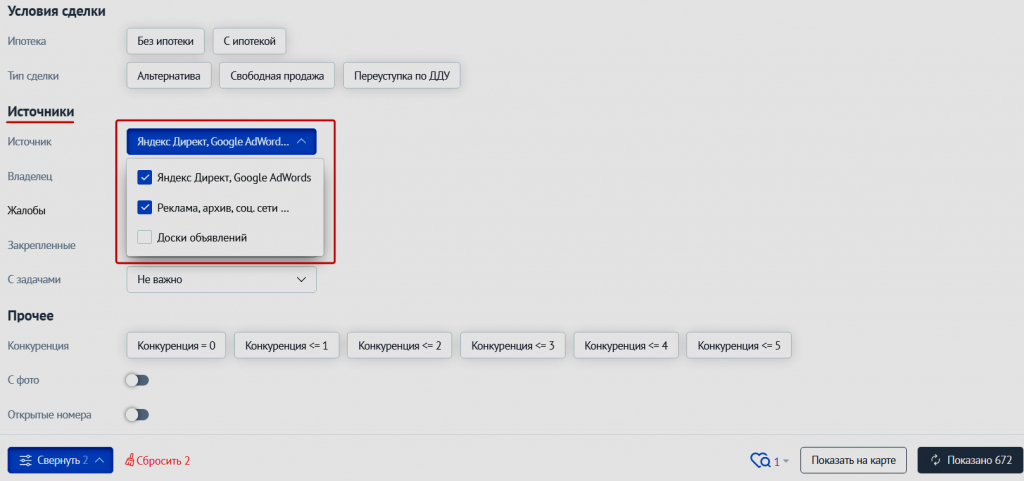Uncheck Реклама, архив, соц. сети checkbox
Screen dimensions: 1024x481
pyautogui.click(x=144, y=209)
